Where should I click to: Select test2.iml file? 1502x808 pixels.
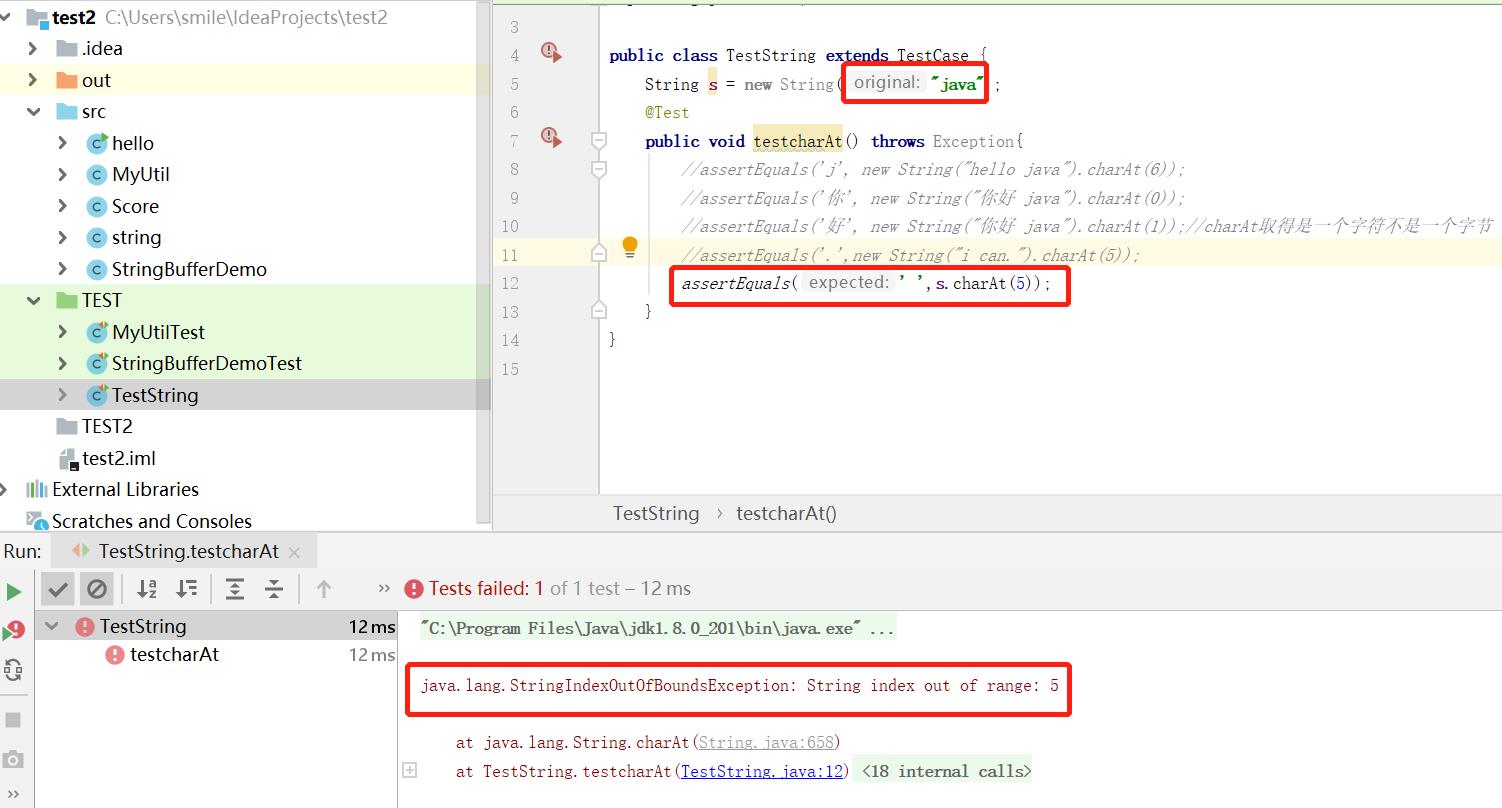tap(118, 458)
